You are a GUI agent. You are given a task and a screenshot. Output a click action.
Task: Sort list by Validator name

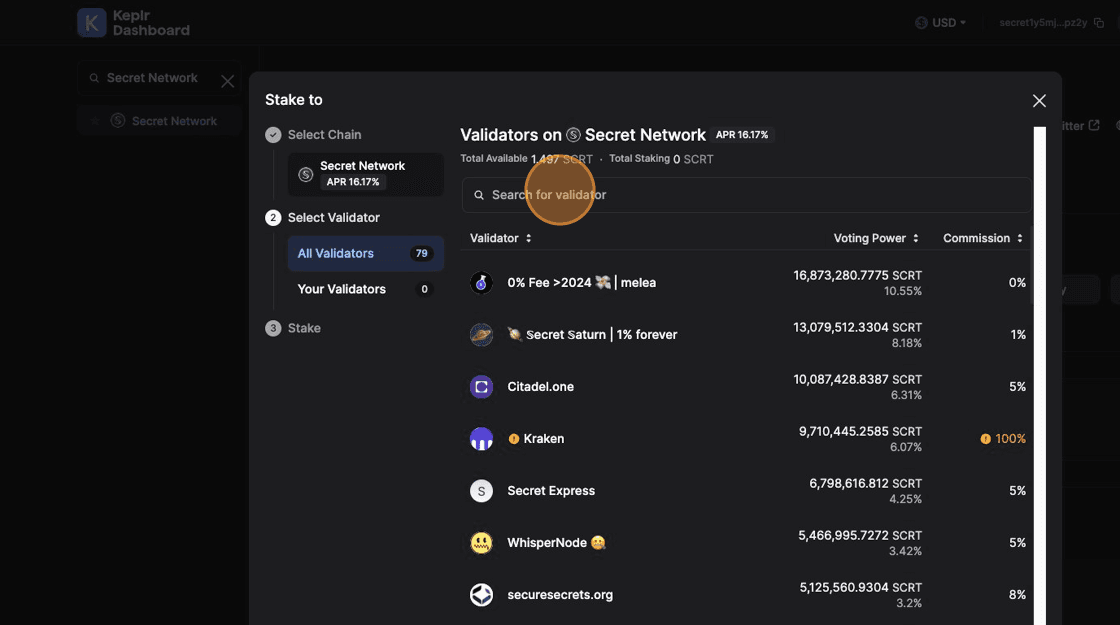[501, 238]
